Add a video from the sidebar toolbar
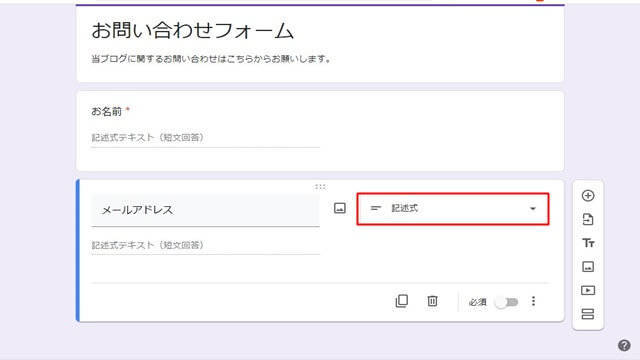 click(588, 290)
